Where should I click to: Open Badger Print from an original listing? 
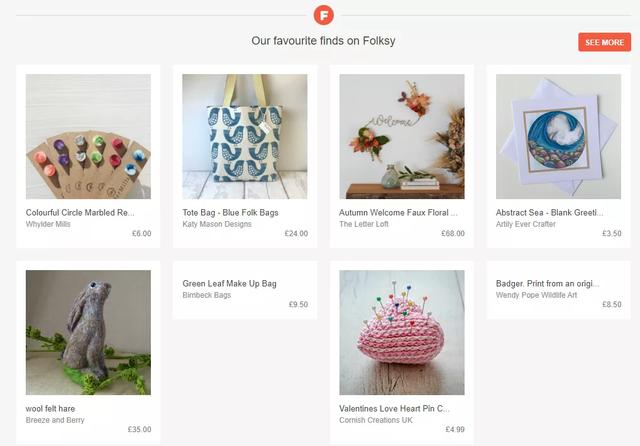(547, 284)
